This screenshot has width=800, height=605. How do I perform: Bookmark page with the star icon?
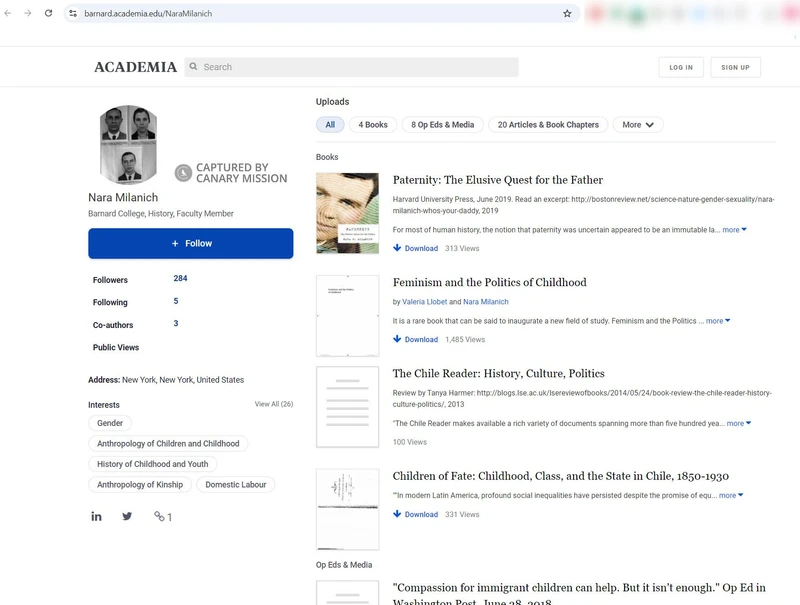(567, 14)
